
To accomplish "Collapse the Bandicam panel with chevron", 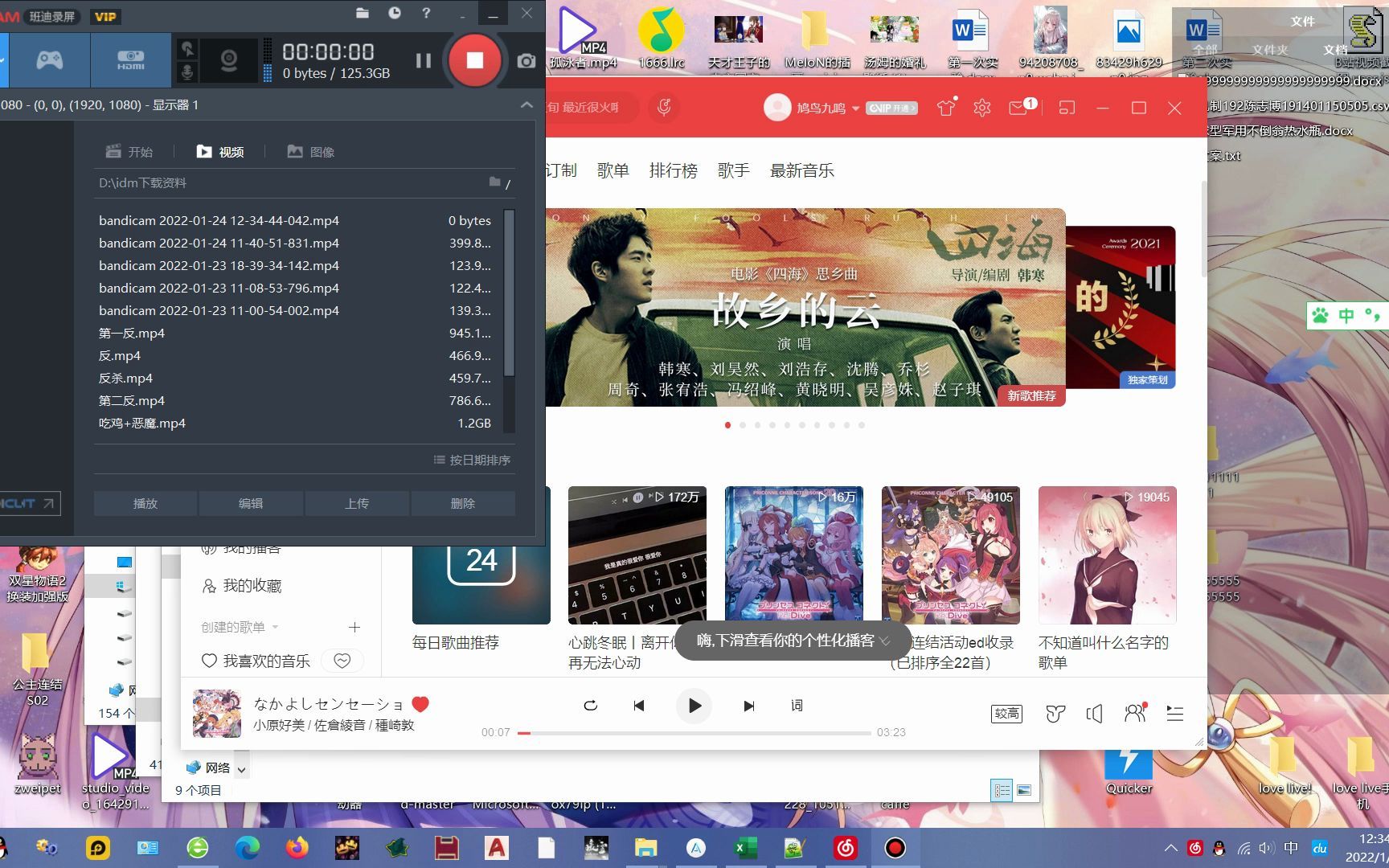I will click(x=527, y=104).
